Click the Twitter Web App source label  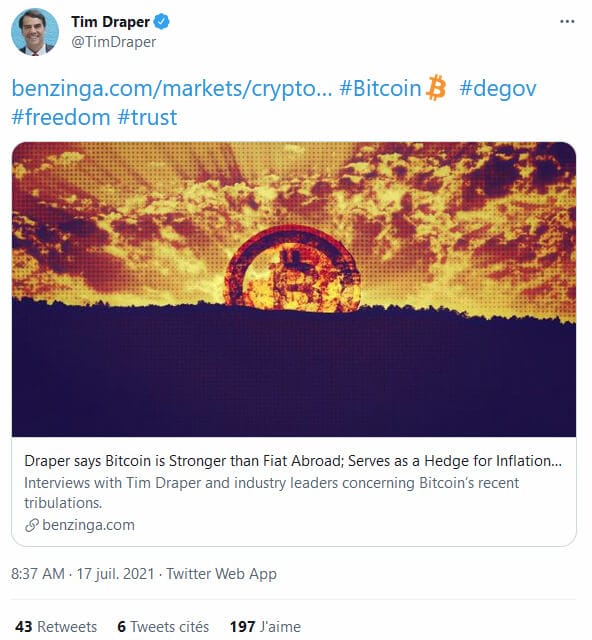221,574
